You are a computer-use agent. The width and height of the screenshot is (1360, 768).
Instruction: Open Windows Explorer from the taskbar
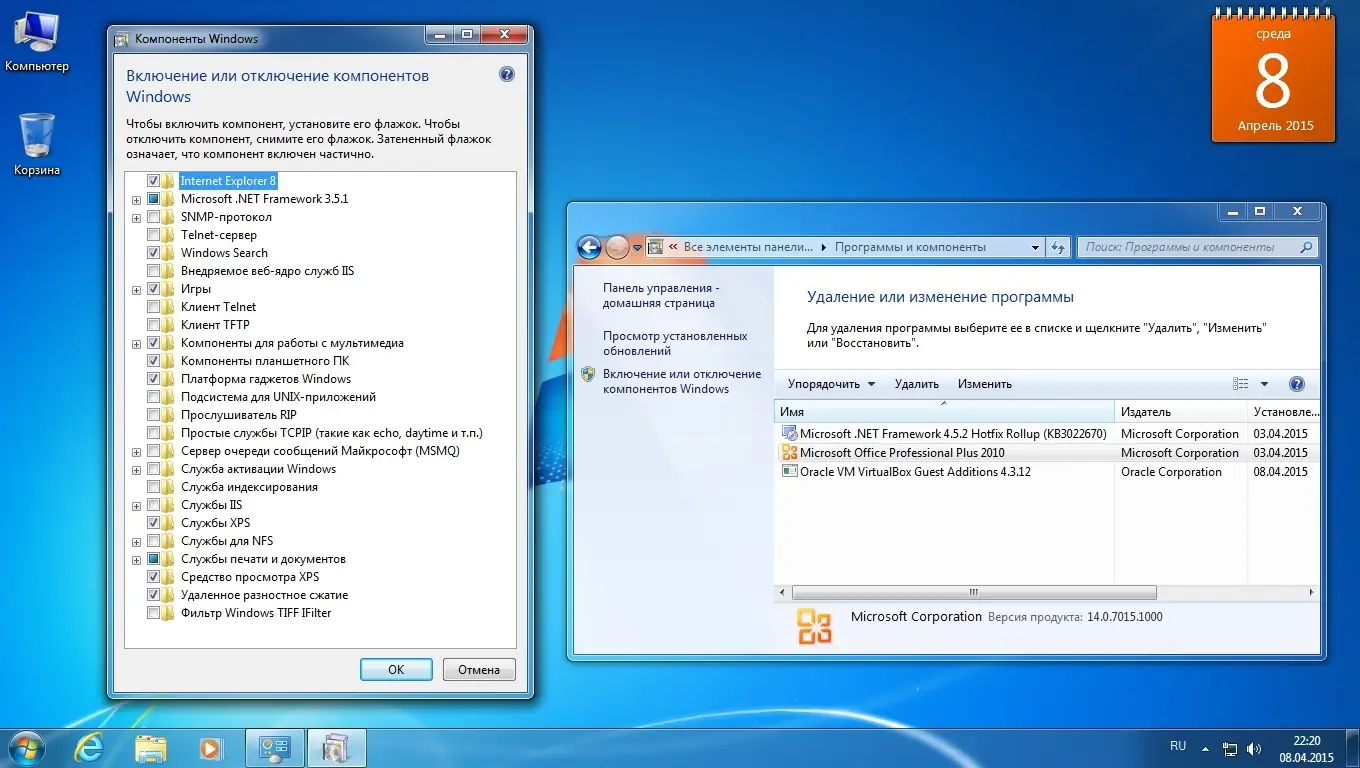151,747
